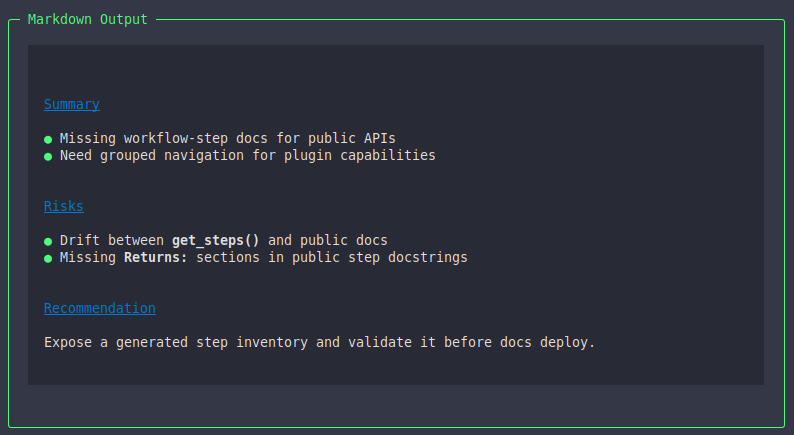Click the bold 'get_steps()' text

pyautogui.click(x=215, y=240)
